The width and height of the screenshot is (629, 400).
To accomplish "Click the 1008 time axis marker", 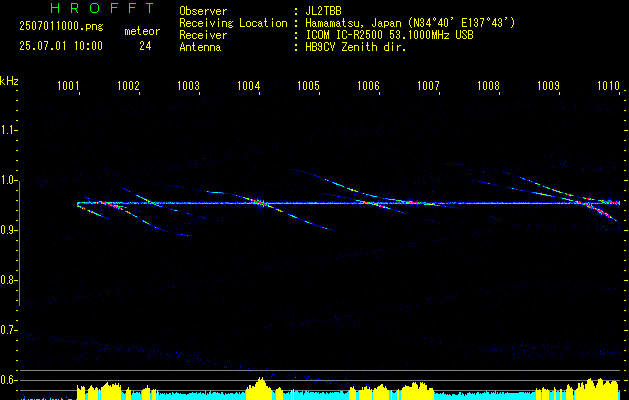I will coord(489,85).
